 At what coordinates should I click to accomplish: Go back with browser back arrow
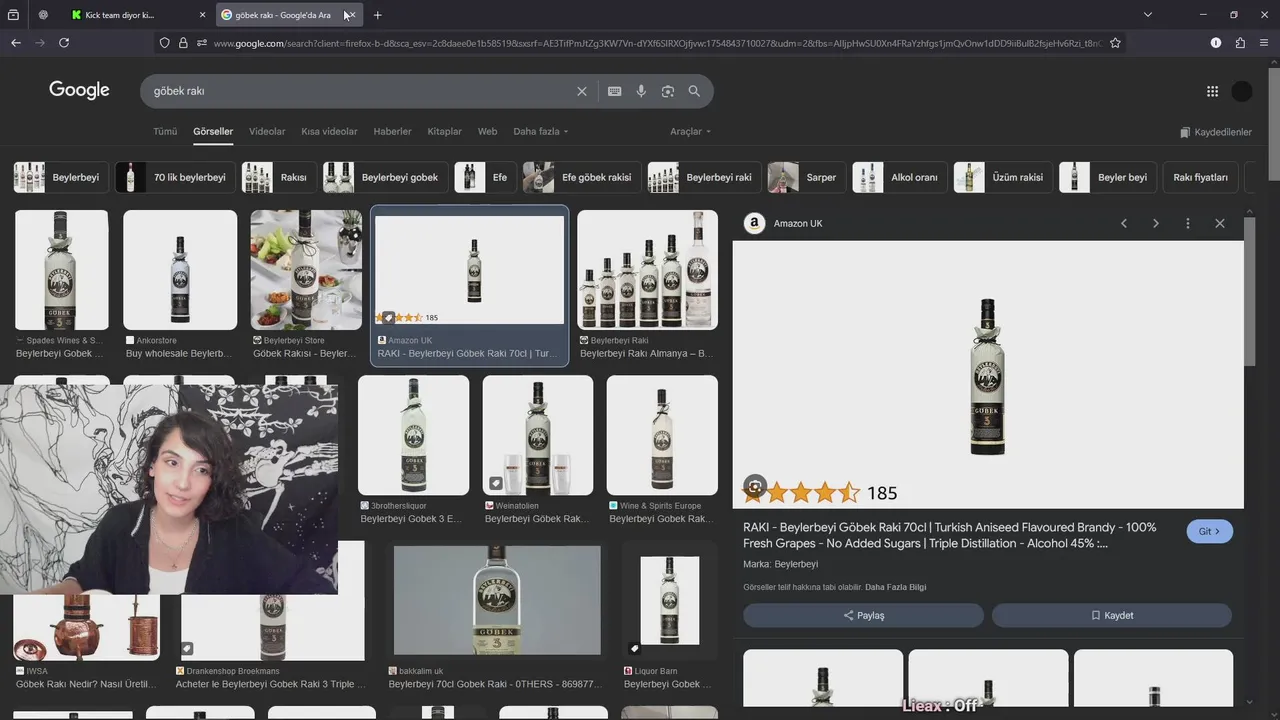(16, 43)
